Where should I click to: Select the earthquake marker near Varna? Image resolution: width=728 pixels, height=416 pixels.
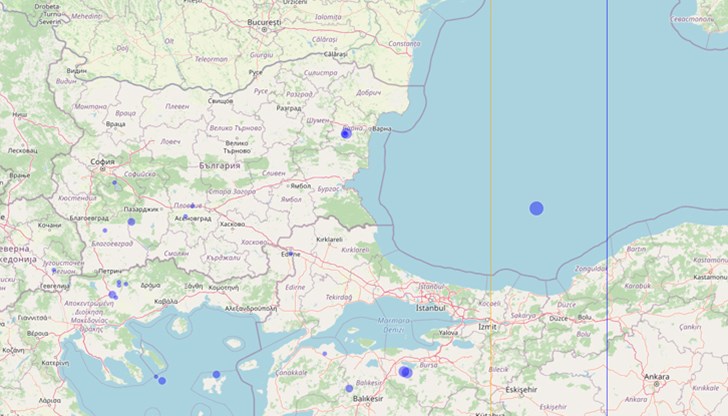point(346,133)
